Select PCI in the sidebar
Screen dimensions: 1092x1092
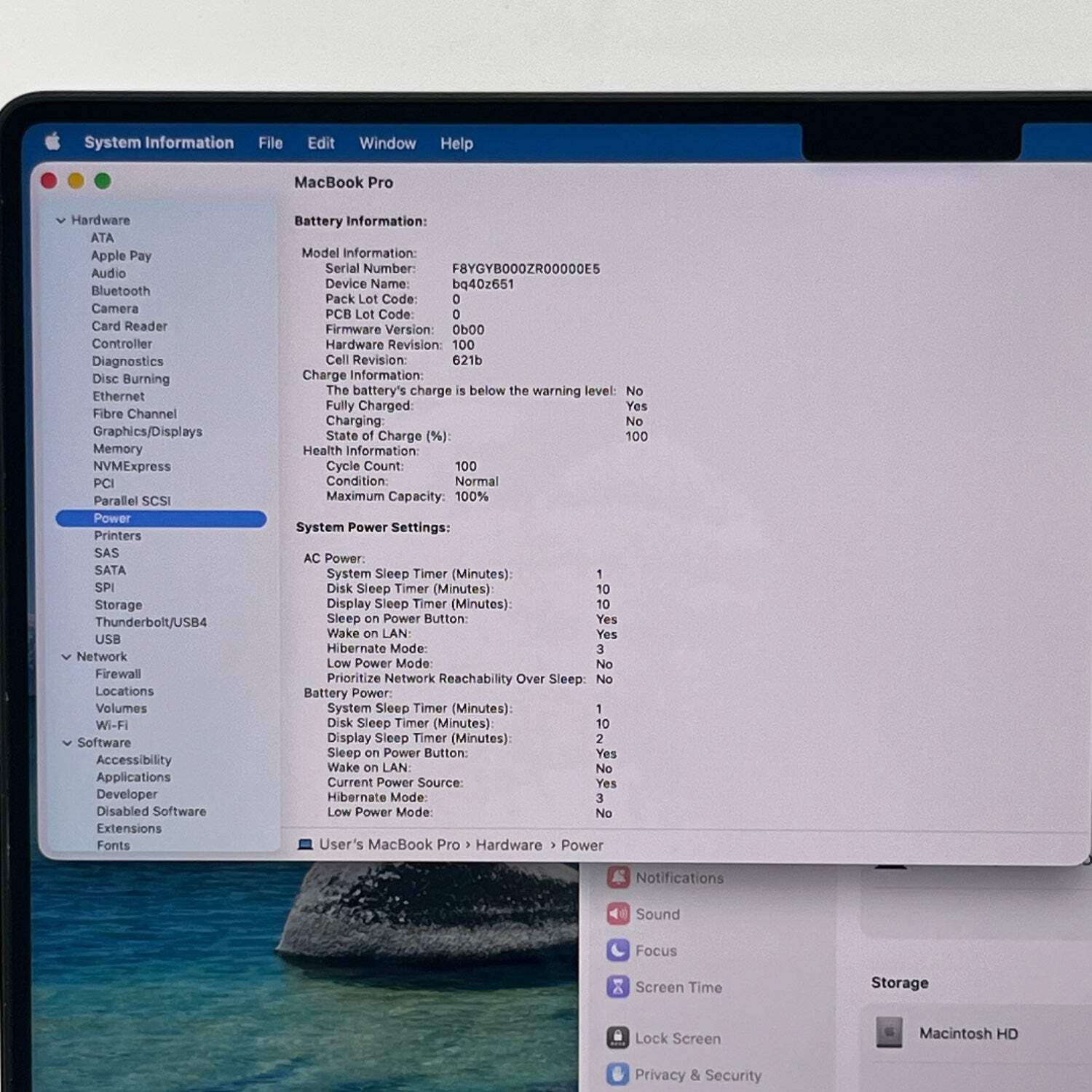[103, 483]
